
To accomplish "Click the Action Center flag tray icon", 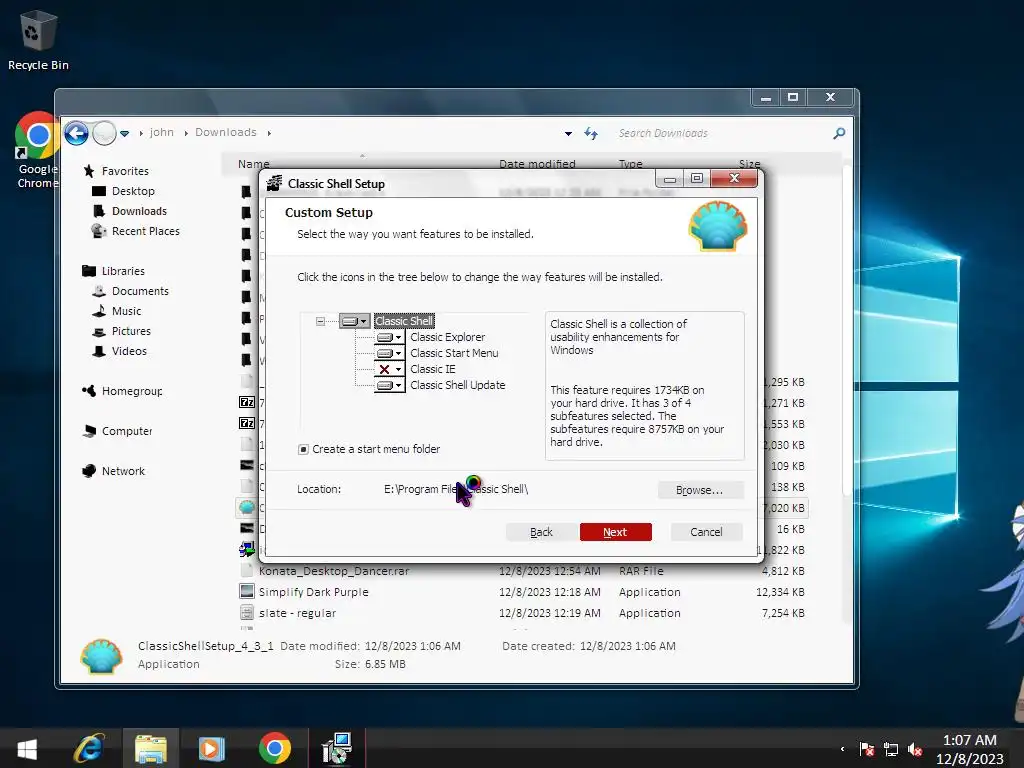I will [867, 749].
